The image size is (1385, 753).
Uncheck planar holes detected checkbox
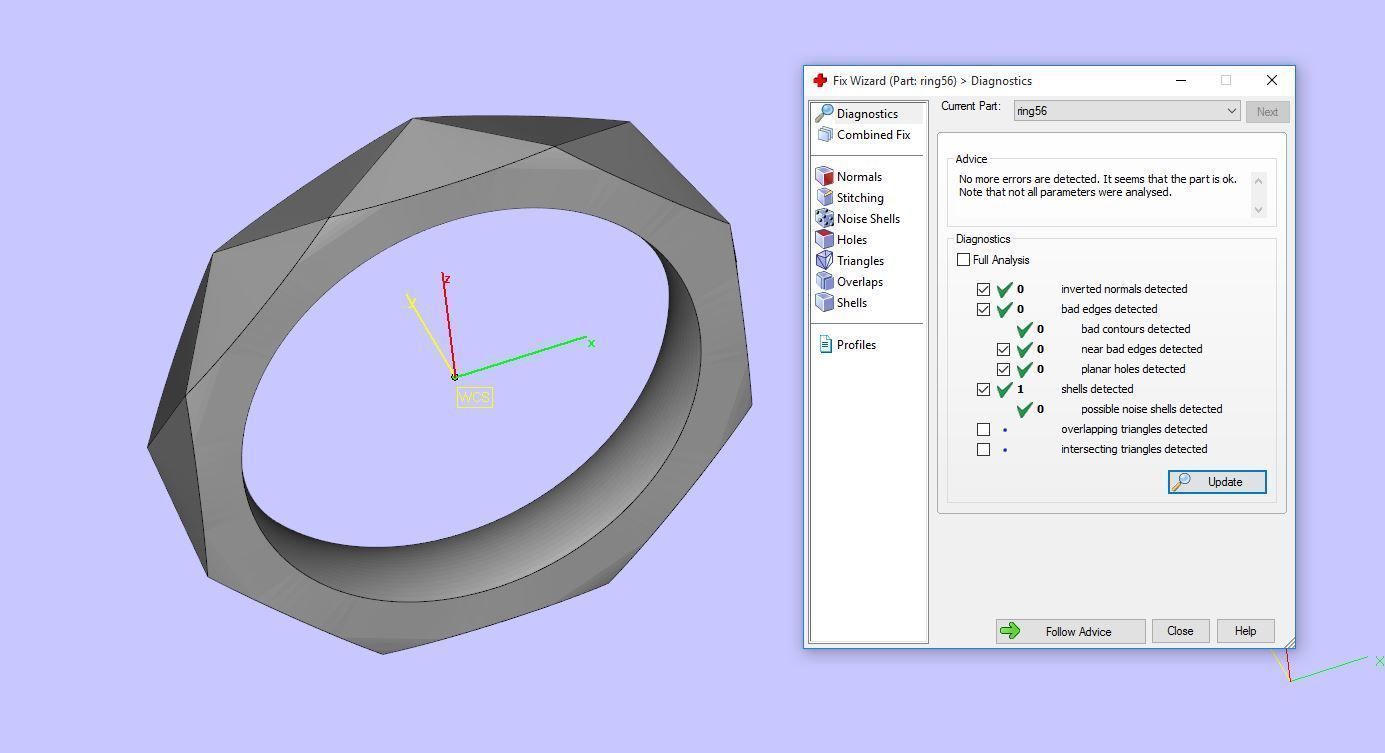tap(1003, 369)
